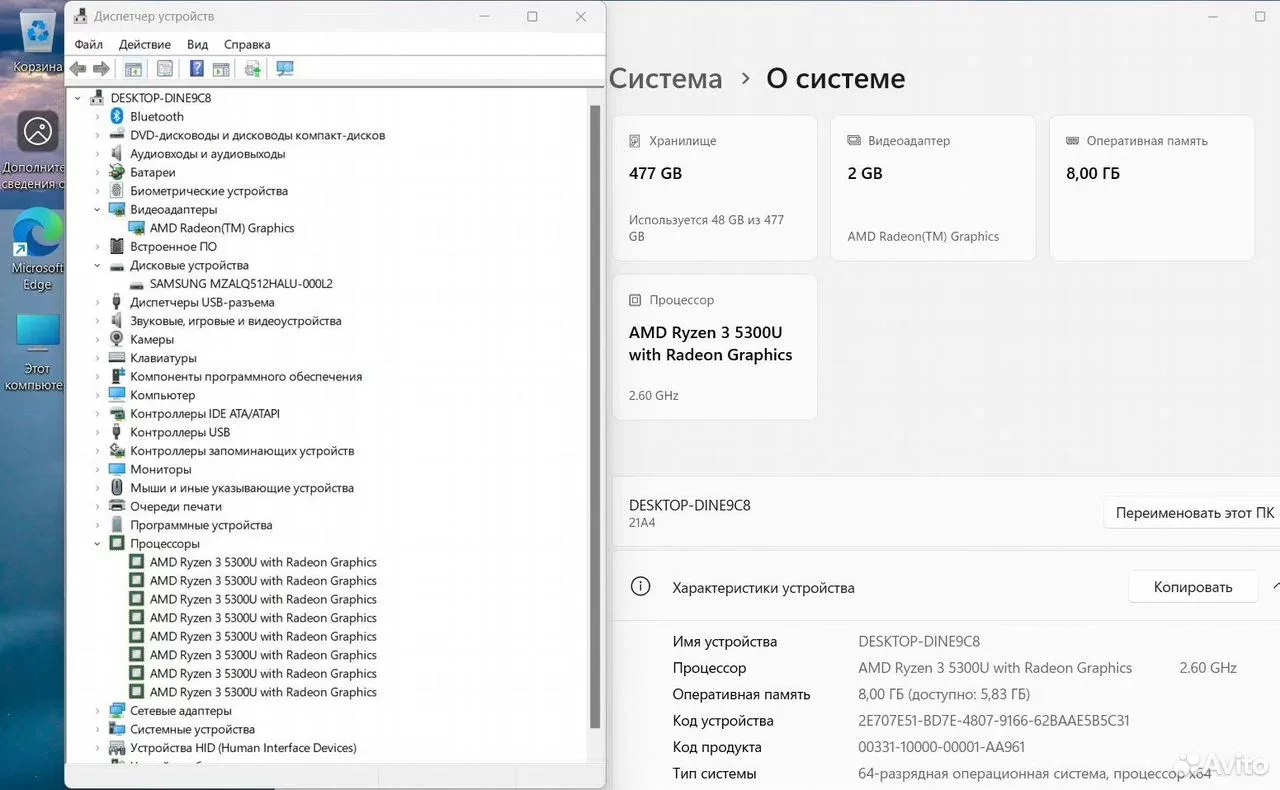Open the Оперативная память 8,00 ГБ card
The width and height of the screenshot is (1280, 790).
coord(1152,188)
